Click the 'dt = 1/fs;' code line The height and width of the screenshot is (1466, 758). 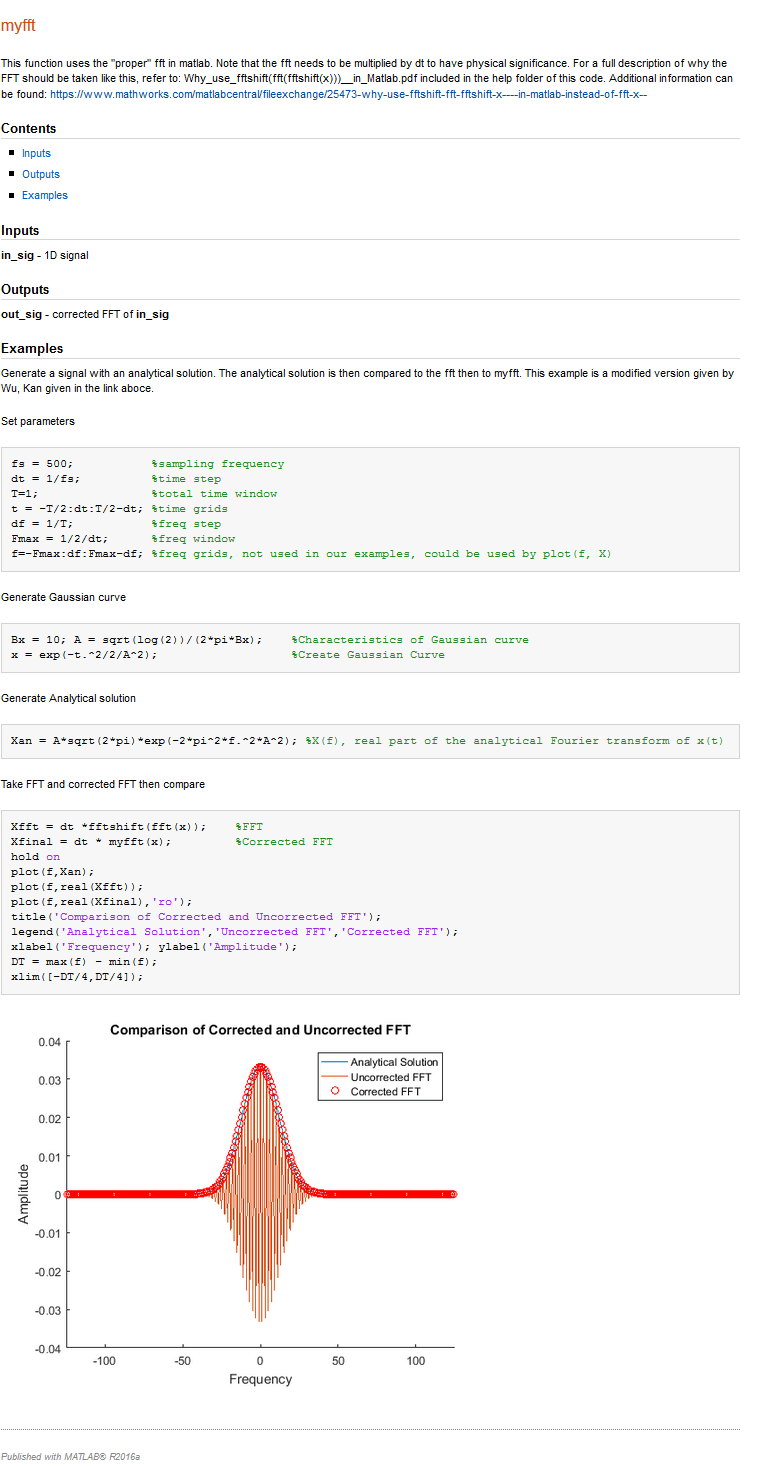click(x=46, y=479)
